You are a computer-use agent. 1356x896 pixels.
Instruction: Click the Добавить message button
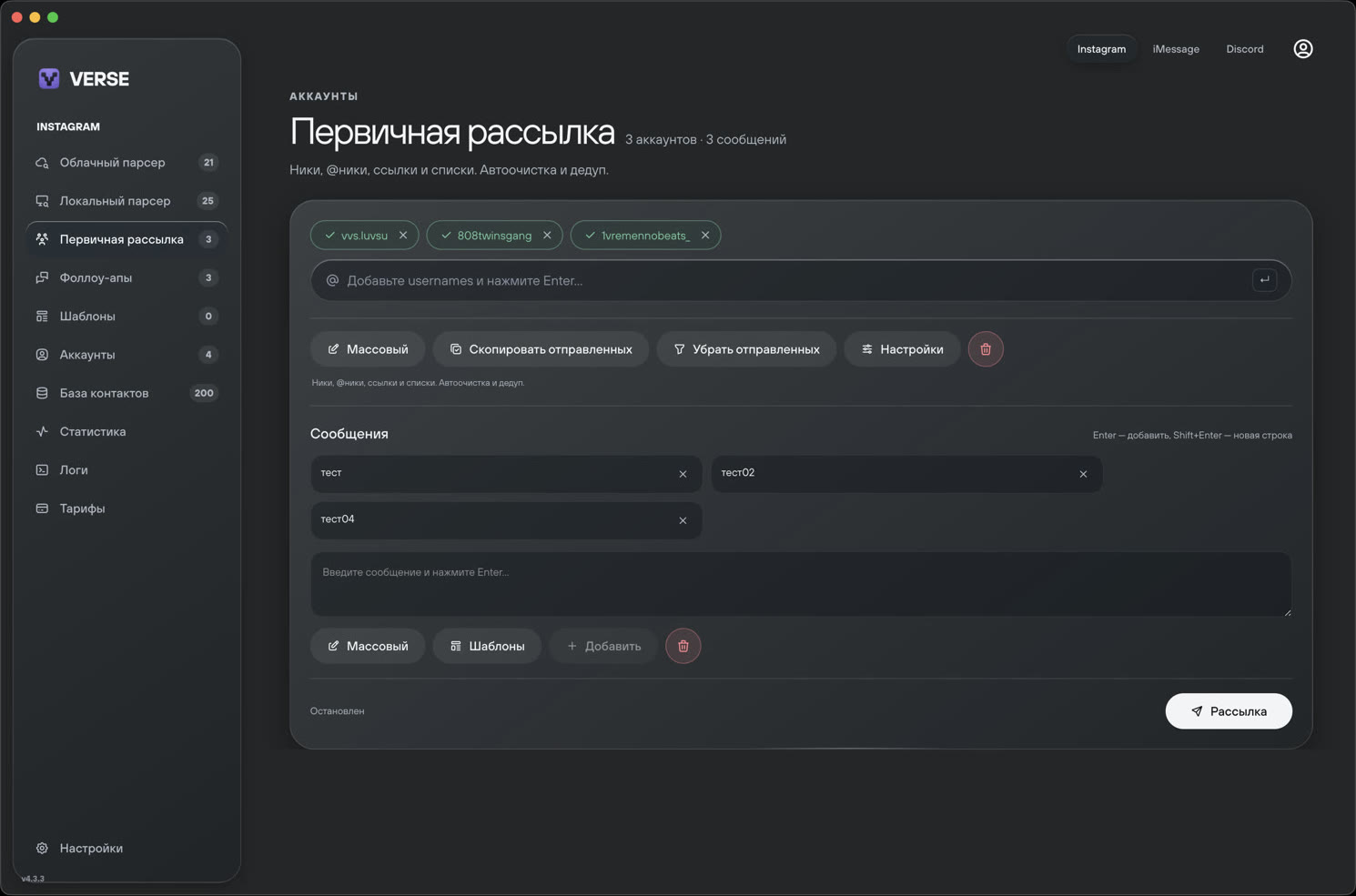[x=603, y=646]
